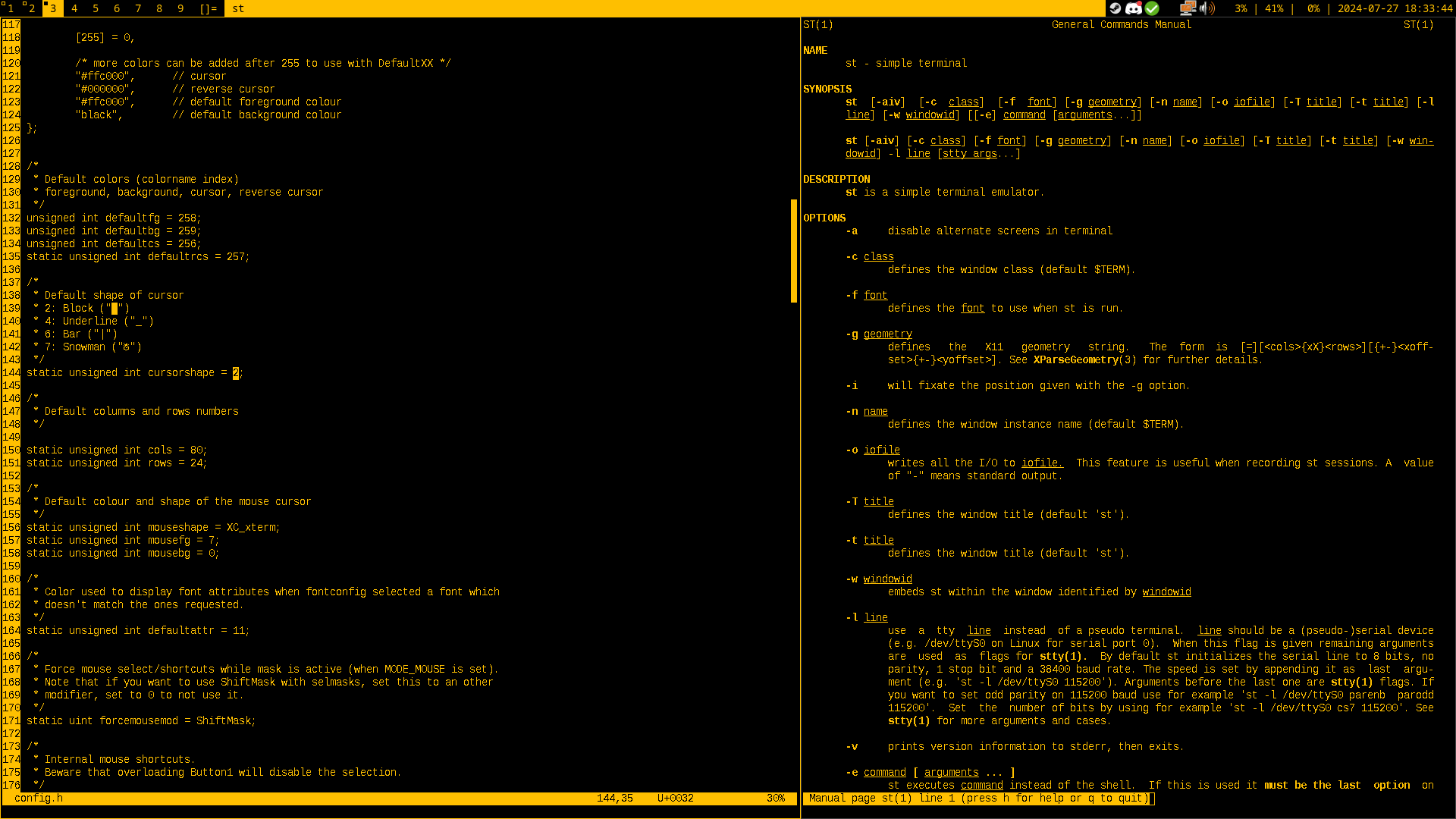The image size is (1456, 819).
Task: Switch to workspace 9
Action: tap(180, 8)
